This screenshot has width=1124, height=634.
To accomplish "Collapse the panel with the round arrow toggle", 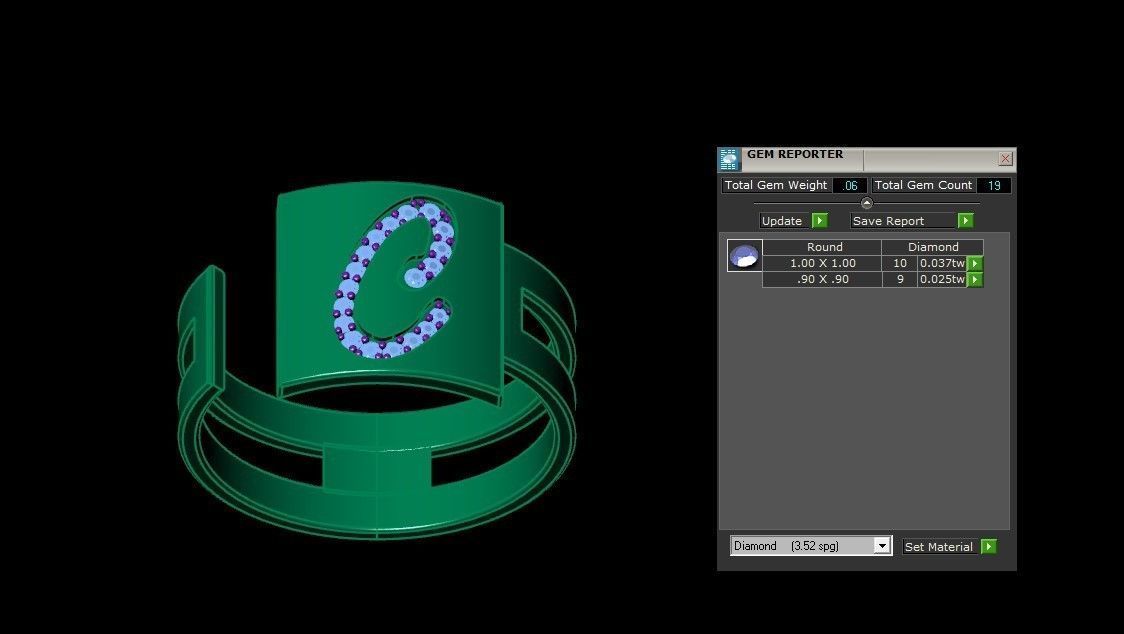I will [x=867, y=203].
